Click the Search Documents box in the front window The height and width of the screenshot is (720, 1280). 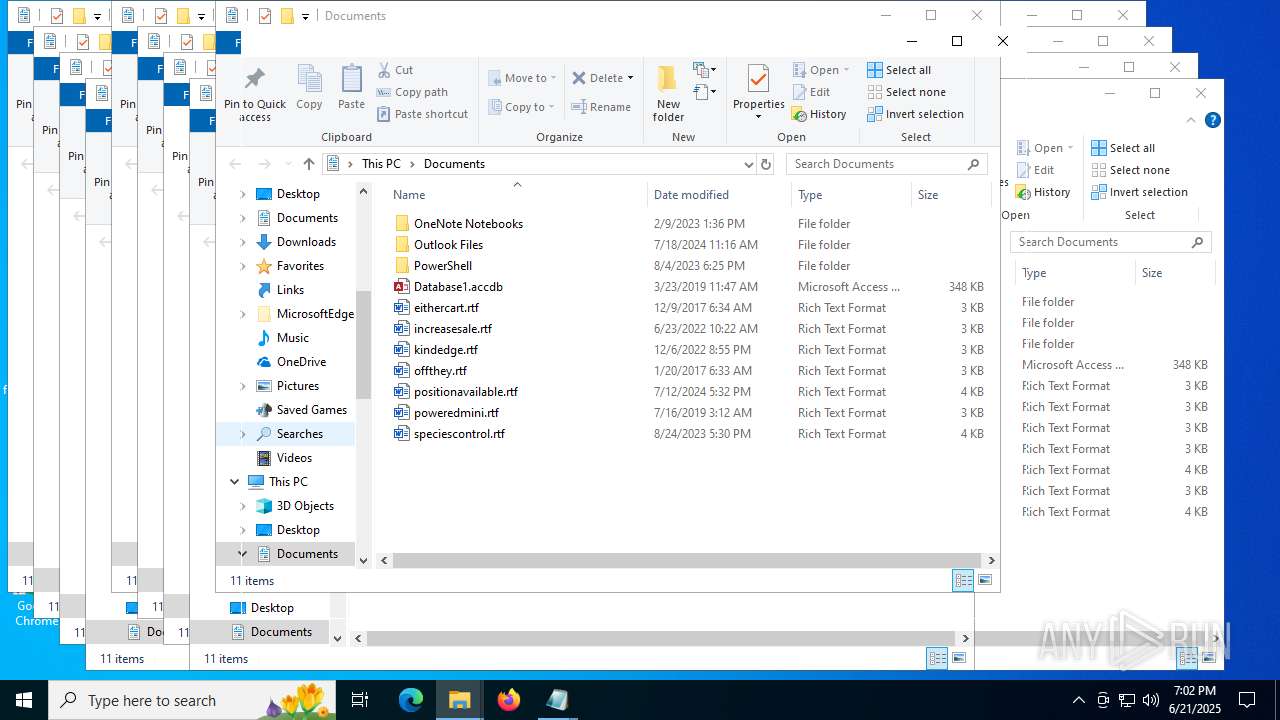886,164
